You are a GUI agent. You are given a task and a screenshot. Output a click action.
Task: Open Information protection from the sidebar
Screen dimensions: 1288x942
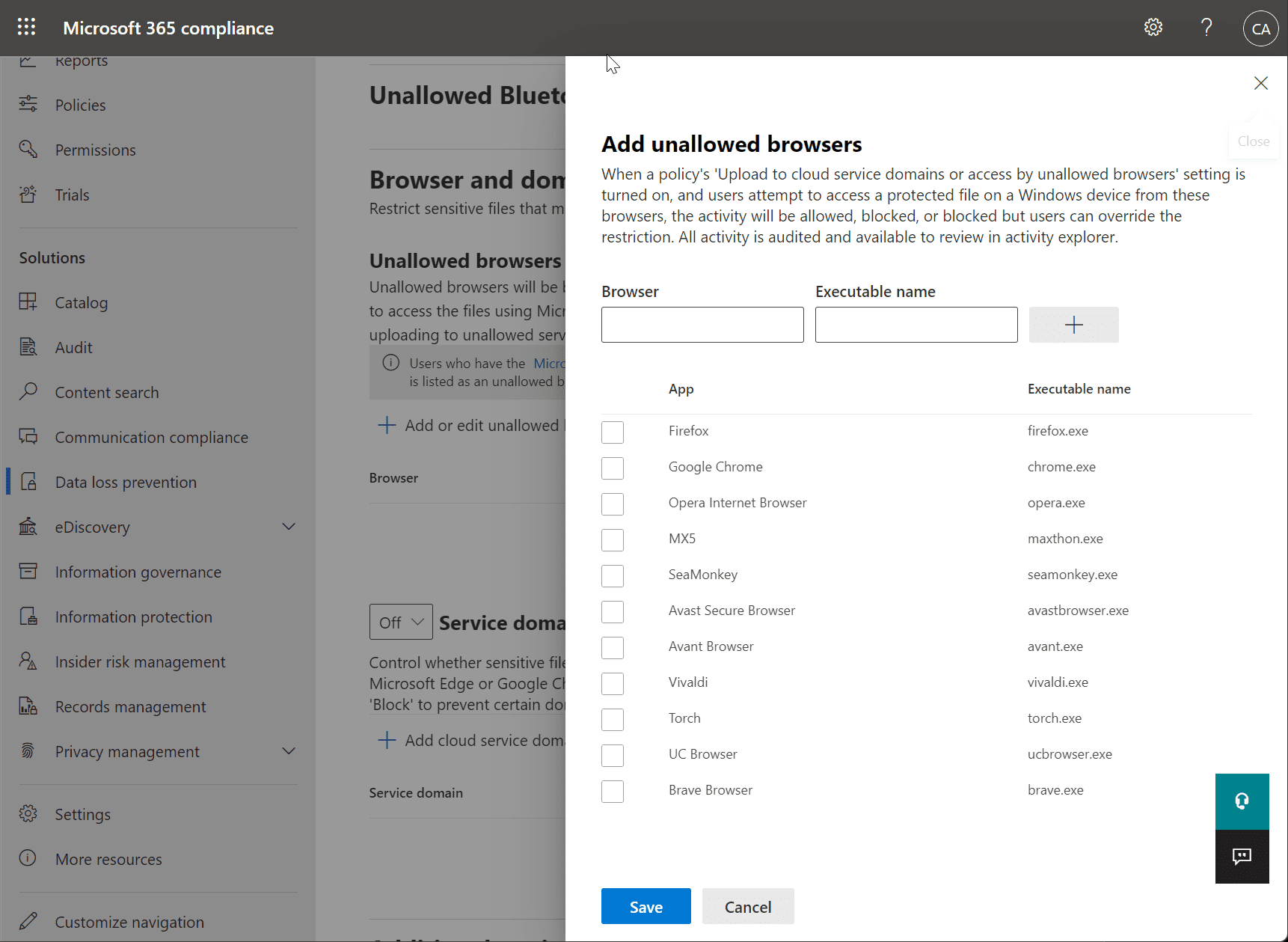(133, 617)
